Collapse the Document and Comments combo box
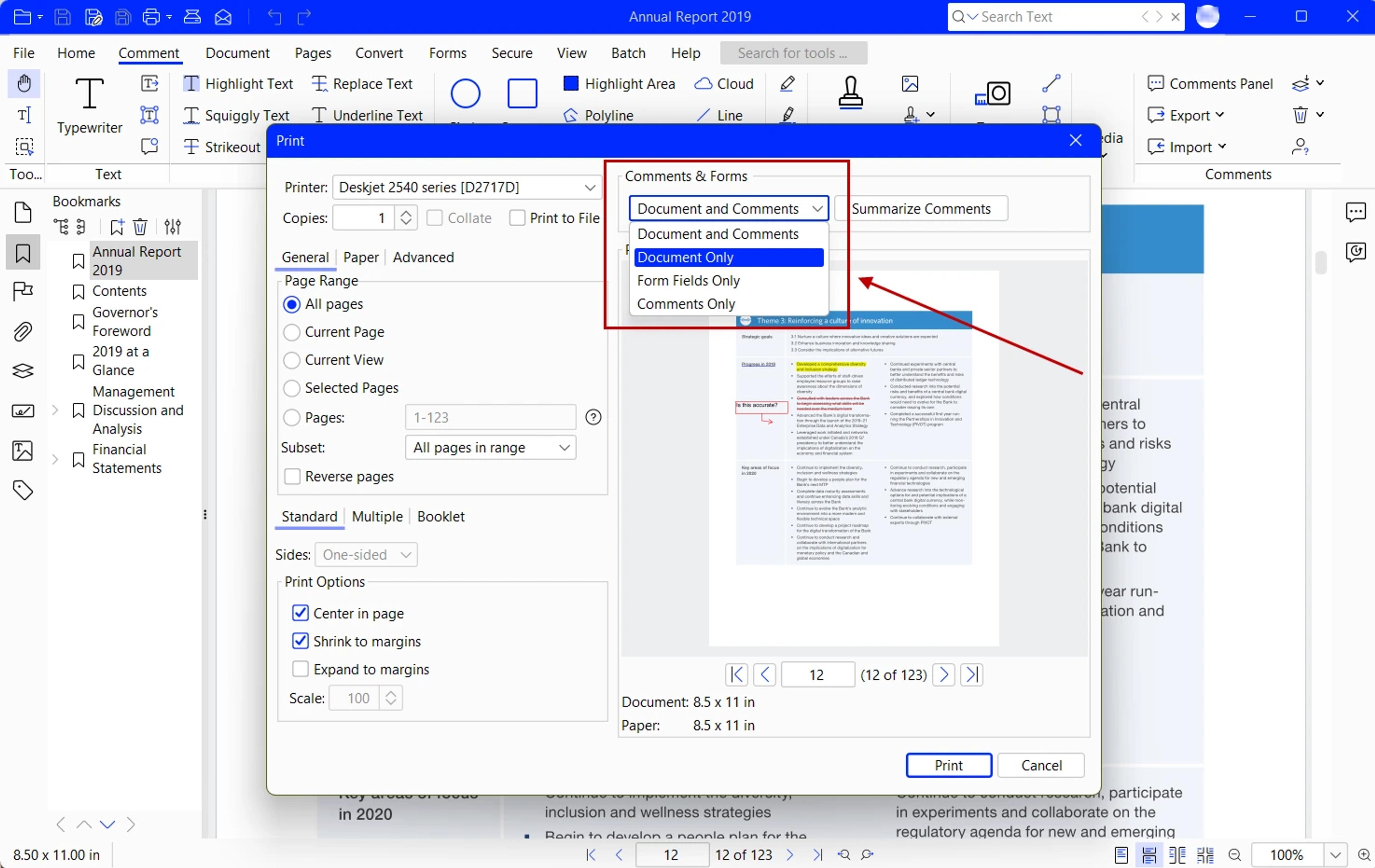Viewport: 1375px width, 868px height. point(729,208)
